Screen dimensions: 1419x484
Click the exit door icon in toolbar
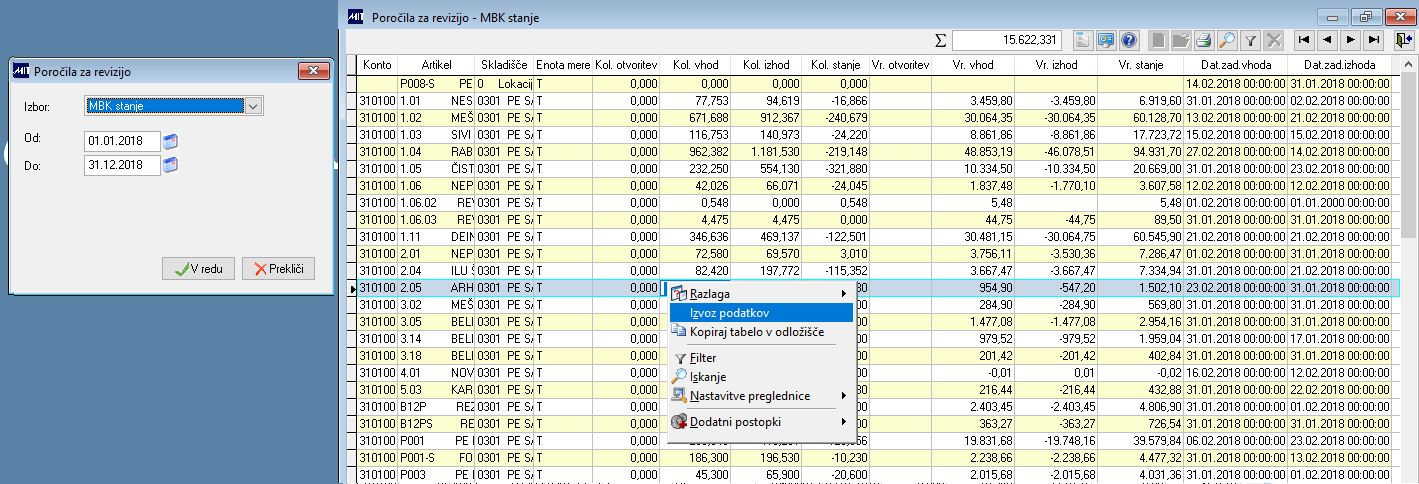click(1404, 40)
